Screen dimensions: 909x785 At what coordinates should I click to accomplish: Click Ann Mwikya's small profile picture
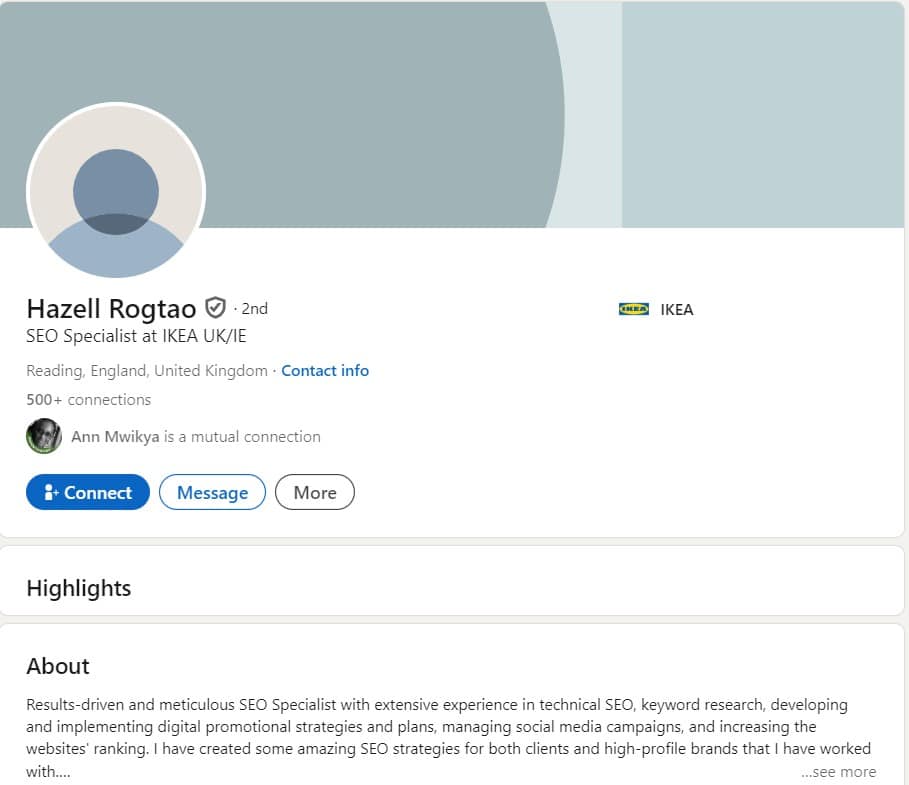pyautogui.click(x=44, y=437)
